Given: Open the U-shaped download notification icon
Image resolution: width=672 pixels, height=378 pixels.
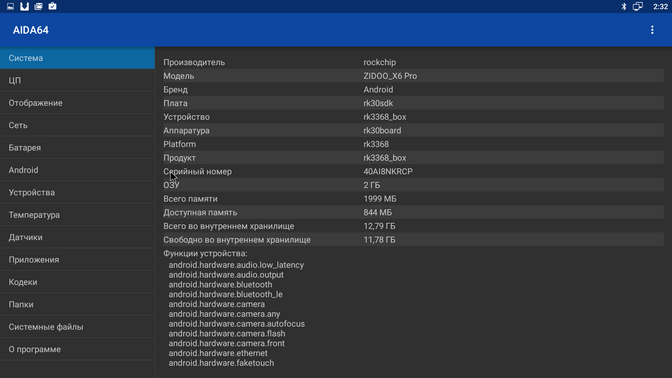Looking at the screenshot, I should pyautogui.click(x=24, y=6).
